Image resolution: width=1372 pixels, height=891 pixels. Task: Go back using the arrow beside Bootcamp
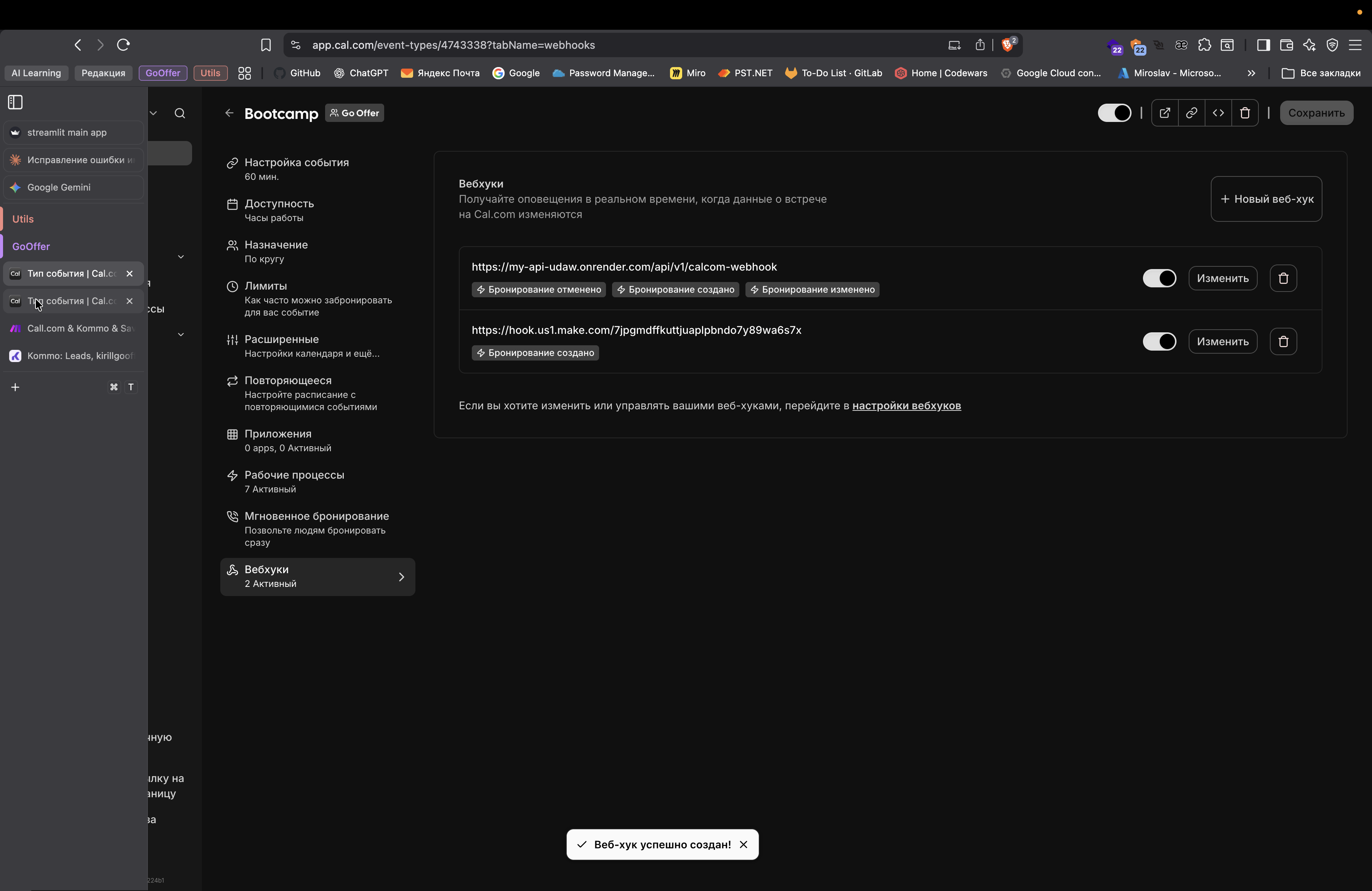click(229, 113)
